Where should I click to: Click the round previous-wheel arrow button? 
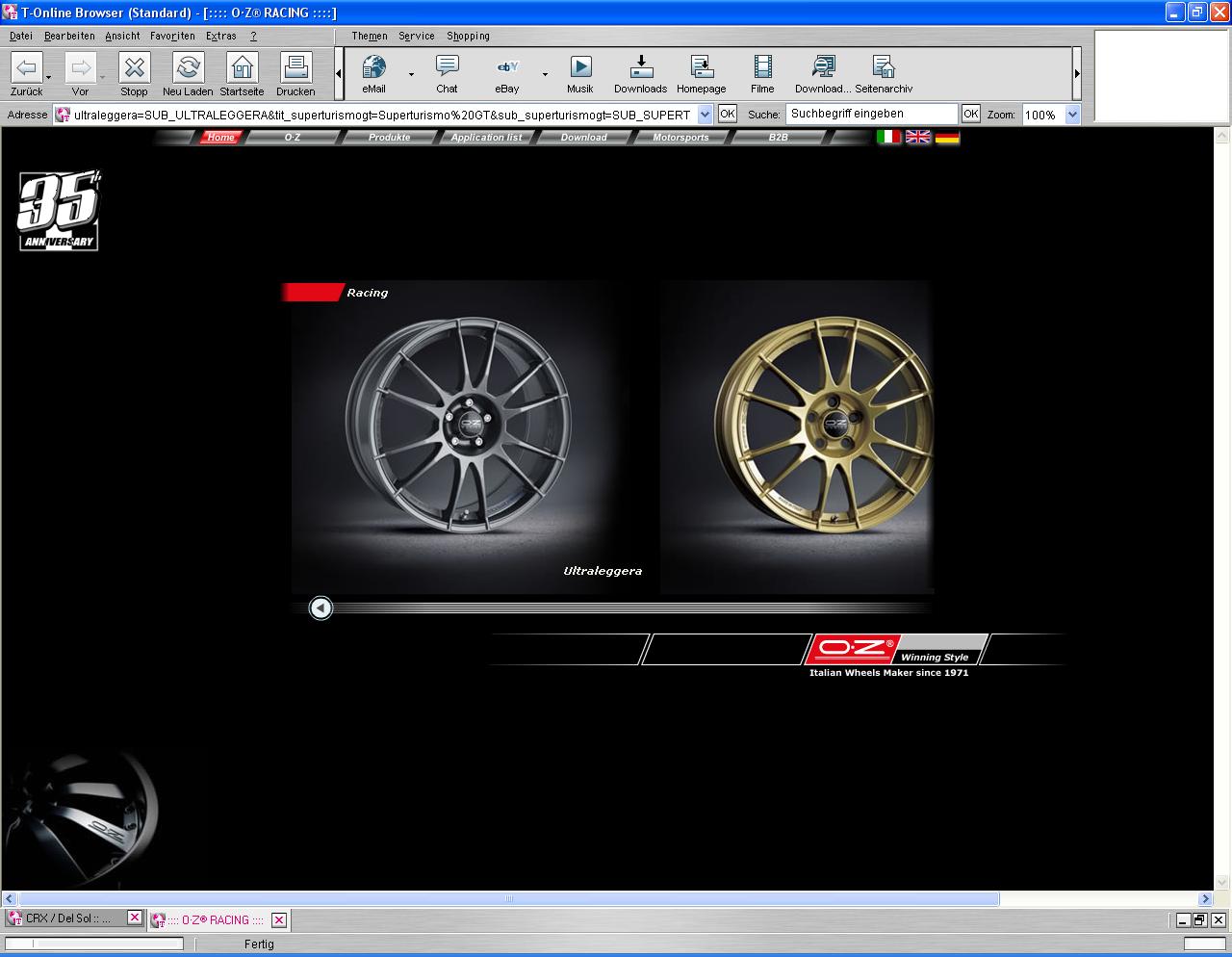(321, 608)
